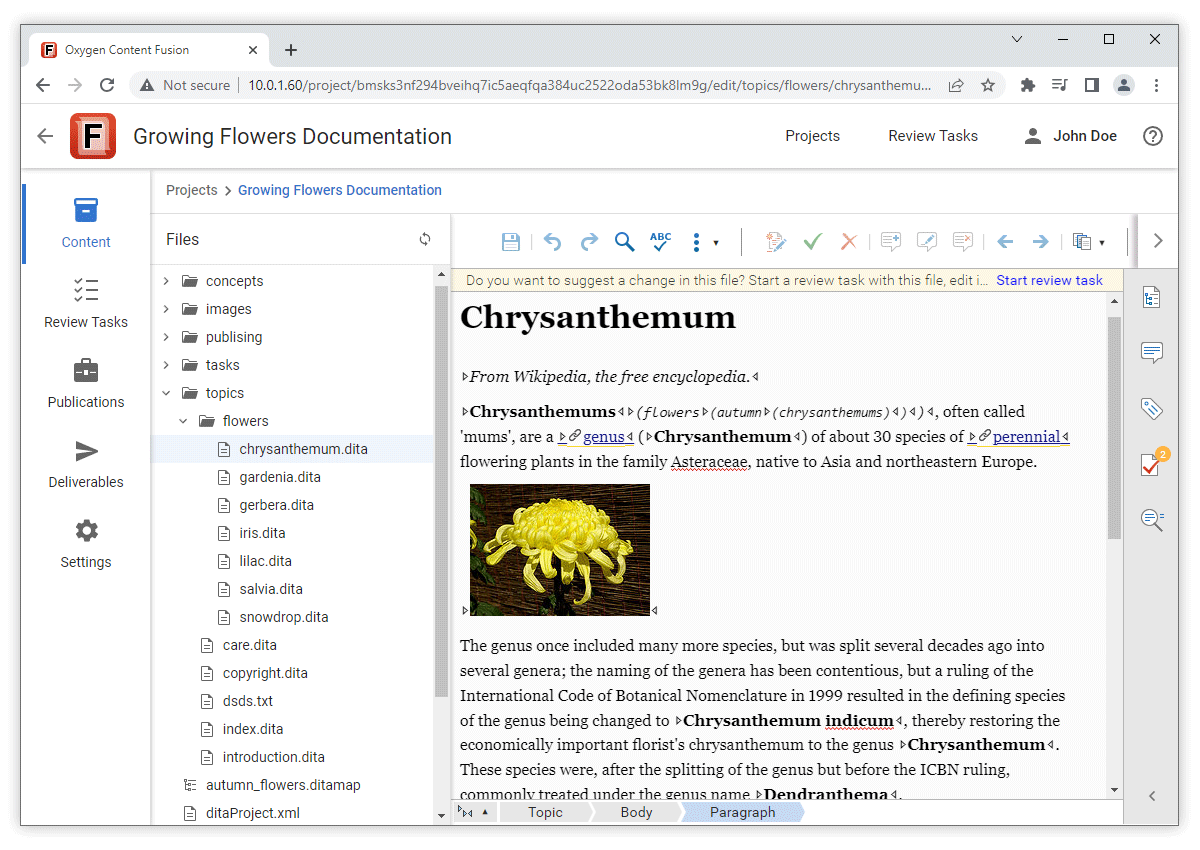Click the chrysanthemum flower image

pyautogui.click(x=560, y=549)
